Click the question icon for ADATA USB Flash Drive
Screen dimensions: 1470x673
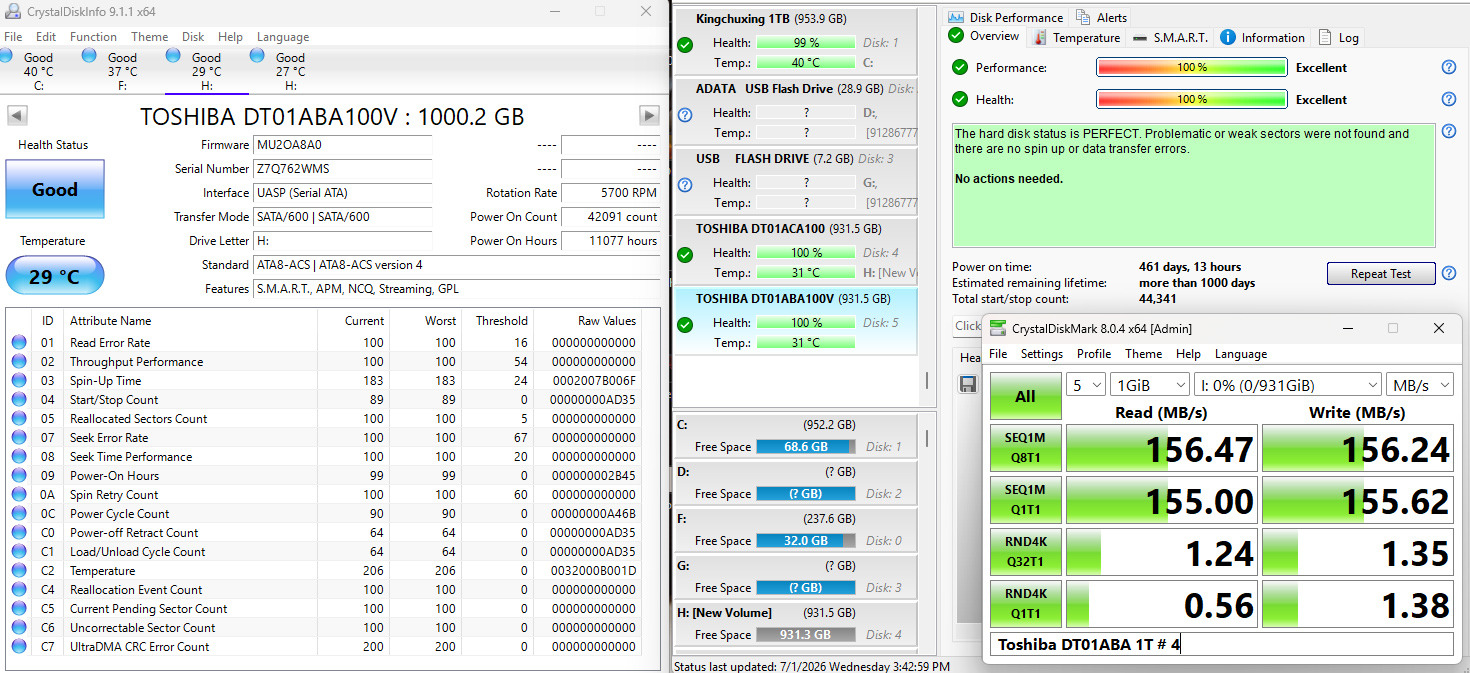[x=685, y=114]
